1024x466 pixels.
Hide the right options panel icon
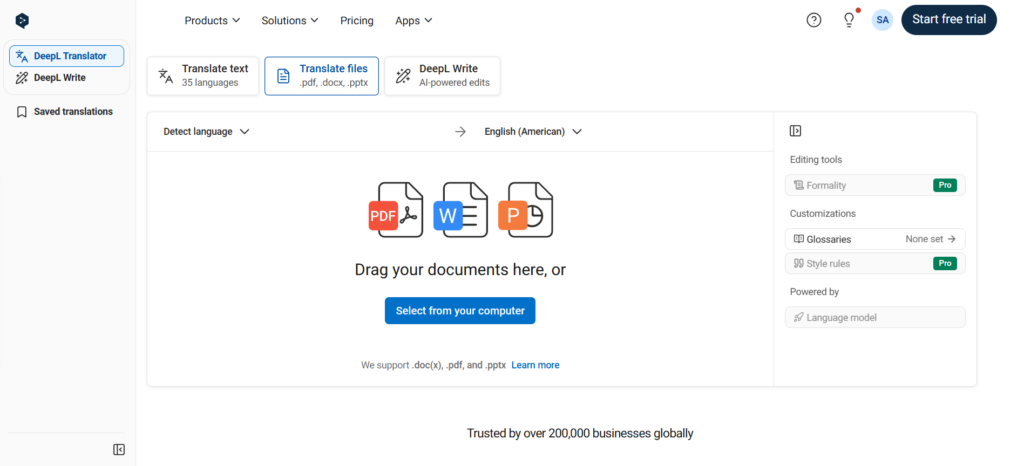pyautogui.click(x=796, y=131)
